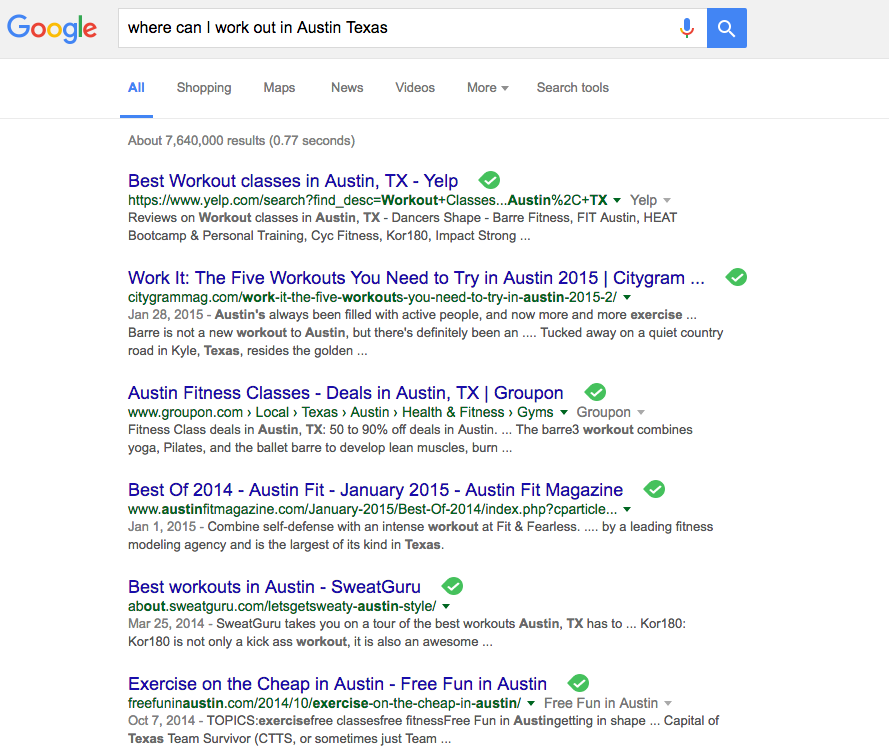This screenshot has width=889, height=756.
Task: Expand green arrow after citygrammag.com URL
Action: (x=626, y=297)
